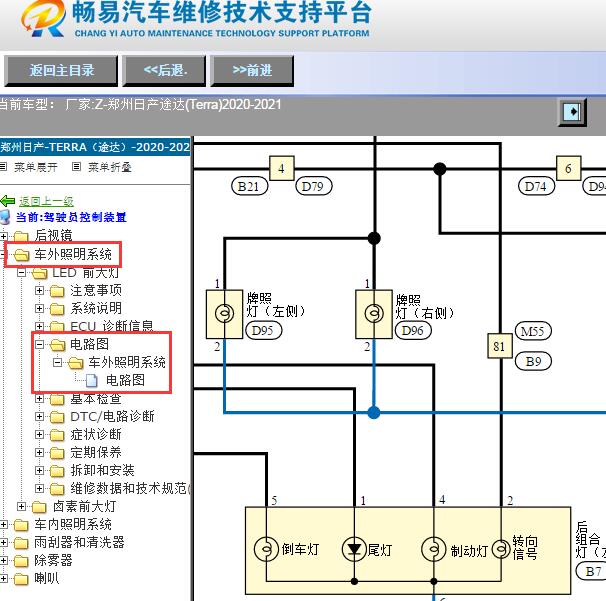This screenshot has height=601, width=606.
Task: Expand the 症状诊断 node
Action: tap(39, 434)
